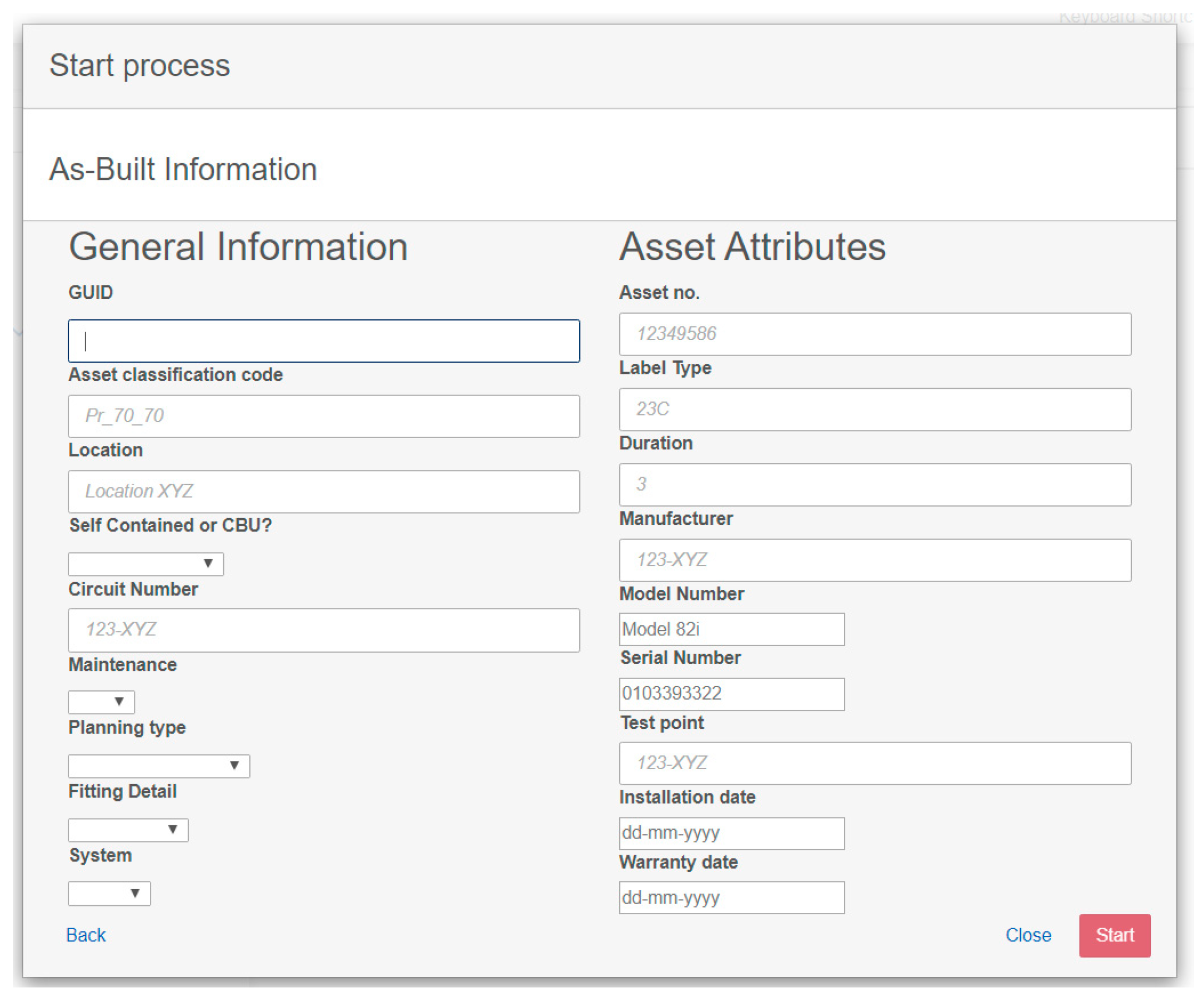Image resolution: width=1204 pixels, height=998 pixels.
Task: Open Self Contained or CBU dropdown
Action: pos(146,564)
